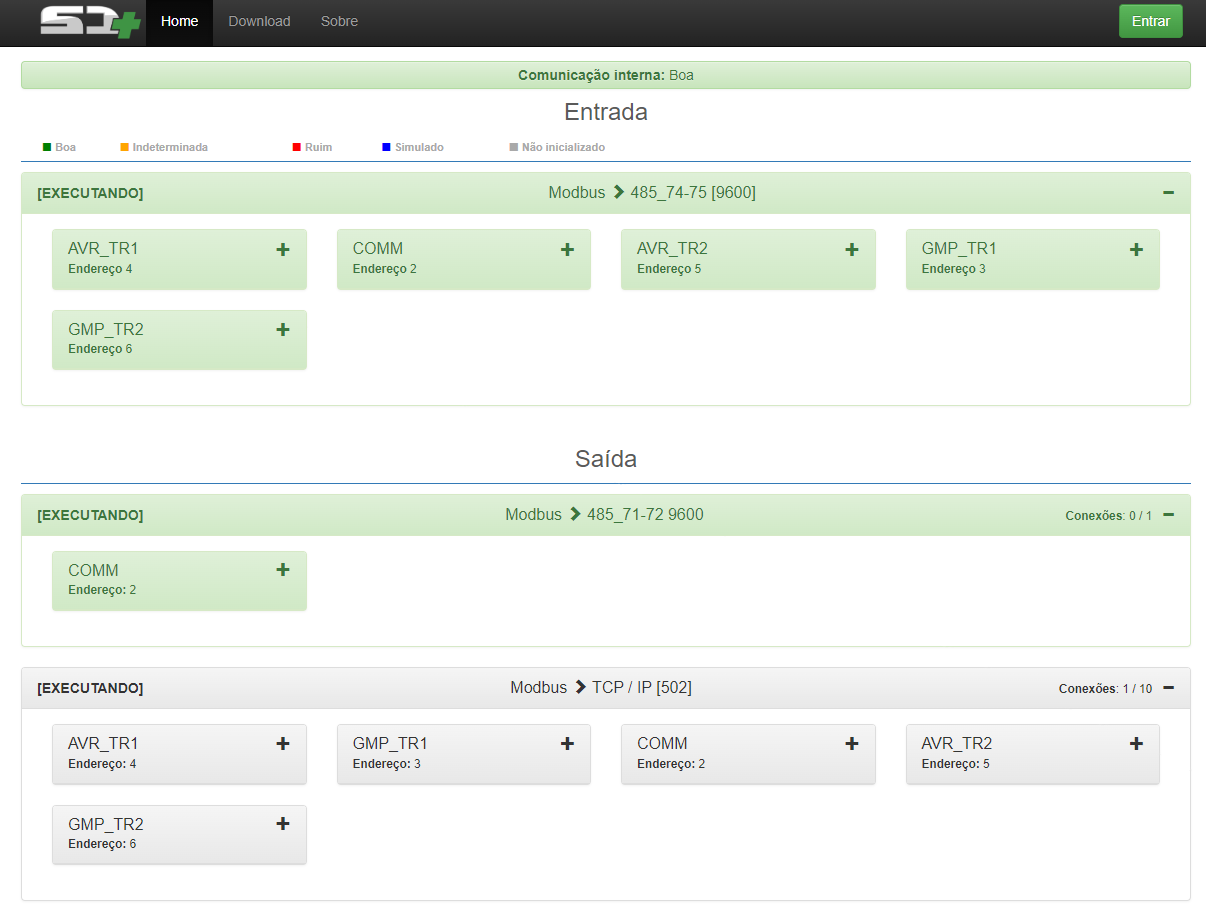The image size is (1206, 918).
Task: Click [EXECUTANDO] status of 485_74-75 panel
Action: tap(90, 193)
